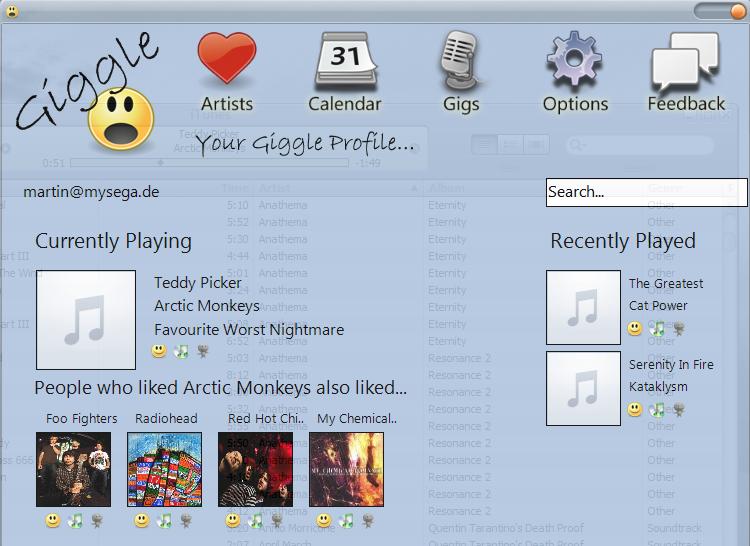Click the smiley icon under Favourite Worst Nightmare
Image resolution: width=750 pixels, height=546 pixels.
pyautogui.click(x=159, y=351)
